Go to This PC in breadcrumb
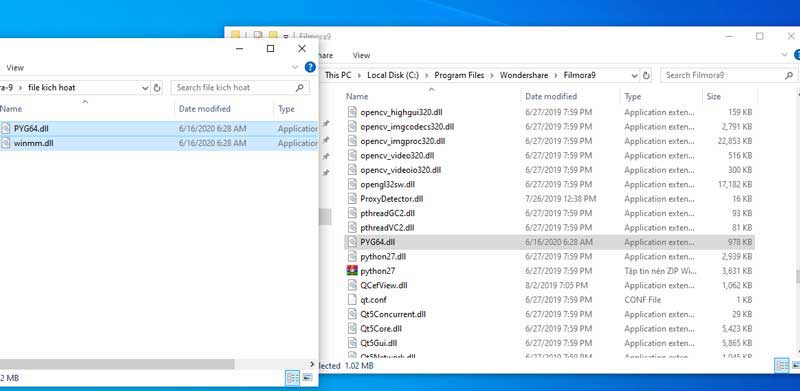This screenshot has width=800, height=391. 338,76
